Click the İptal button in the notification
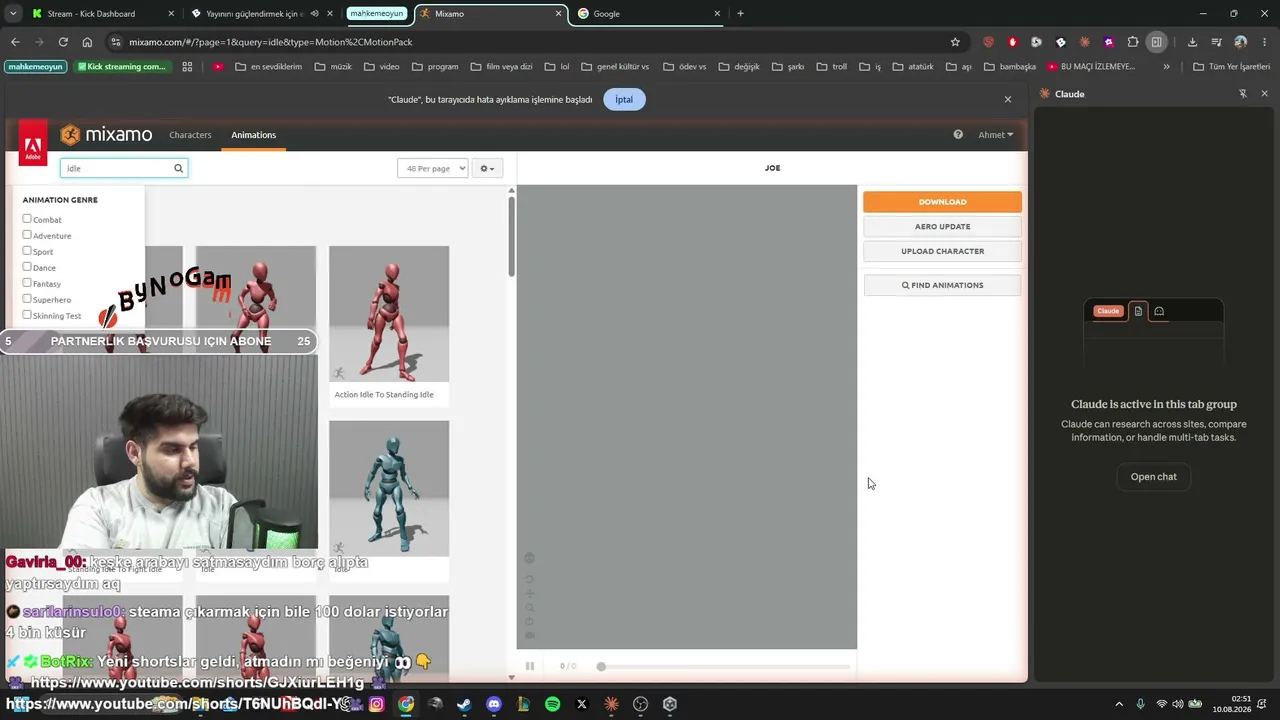 [x=624, y=99]
